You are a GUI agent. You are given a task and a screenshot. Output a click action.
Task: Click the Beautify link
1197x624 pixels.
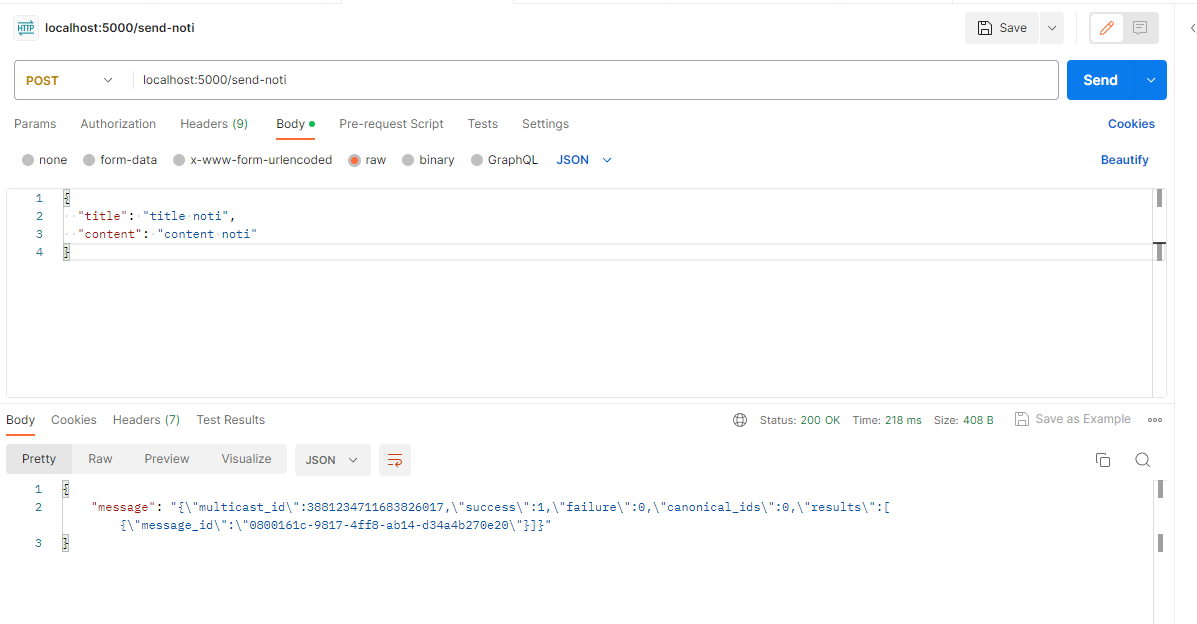1124,160
